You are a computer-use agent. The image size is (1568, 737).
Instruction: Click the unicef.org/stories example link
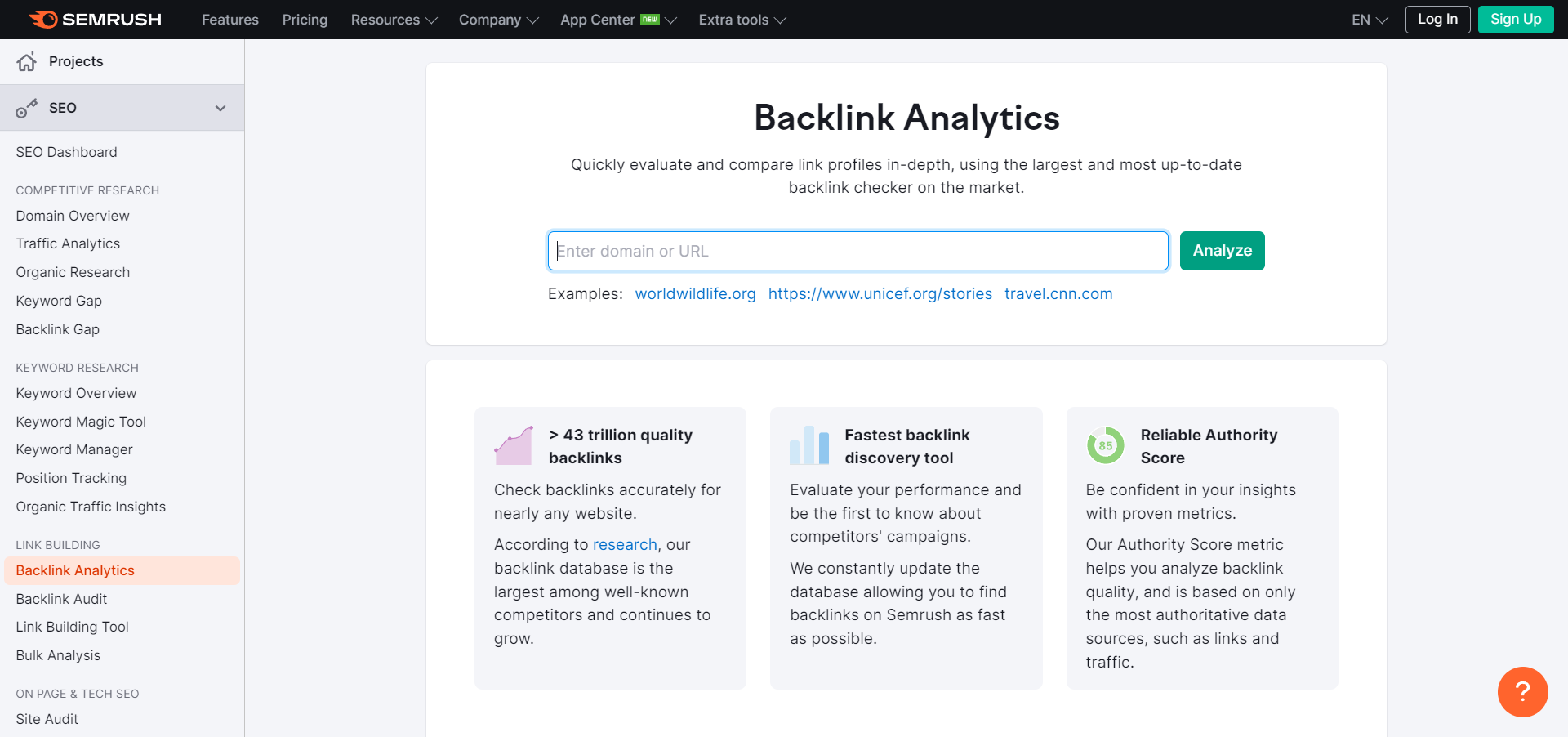880,294
